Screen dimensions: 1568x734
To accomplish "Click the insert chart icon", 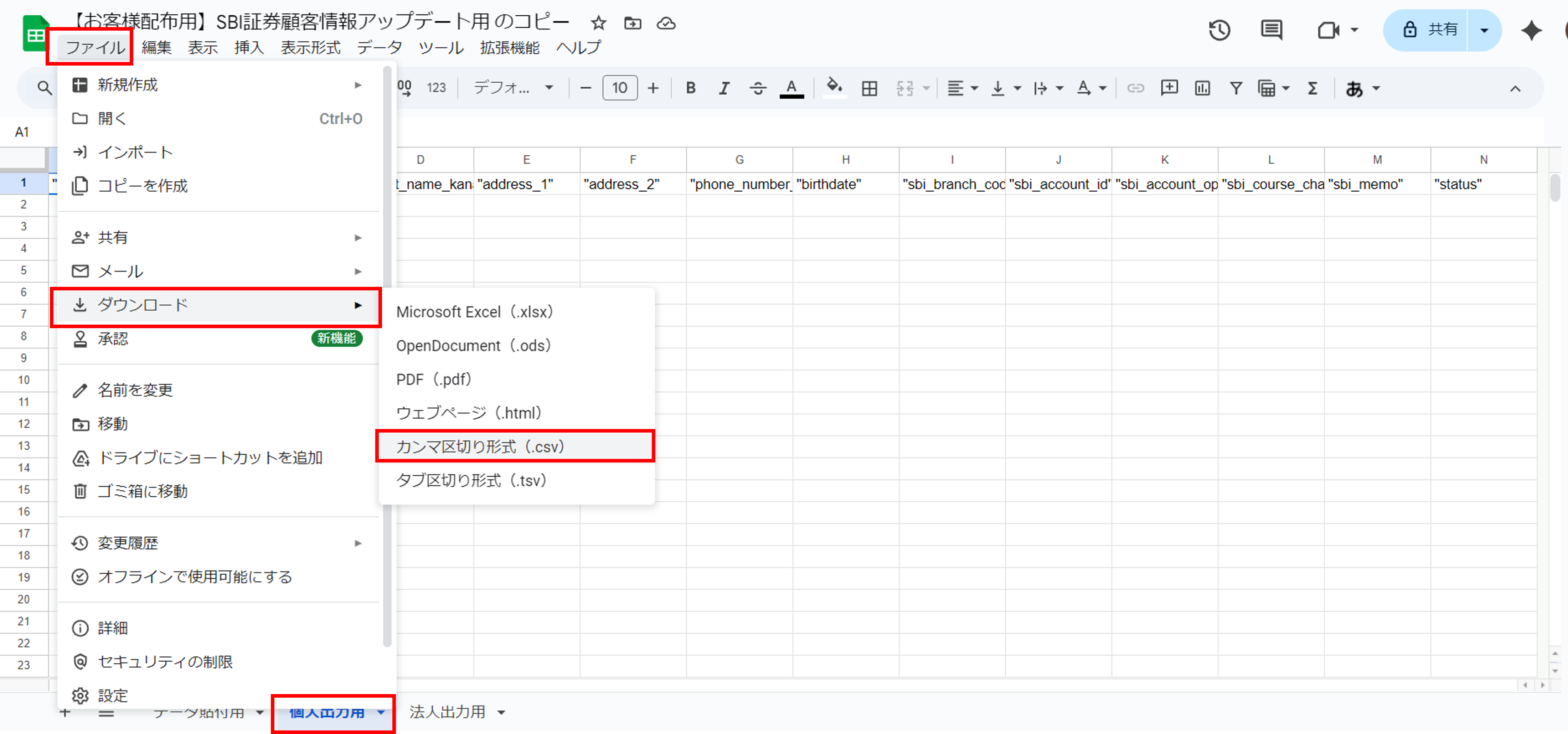I will click(1202, 89).
